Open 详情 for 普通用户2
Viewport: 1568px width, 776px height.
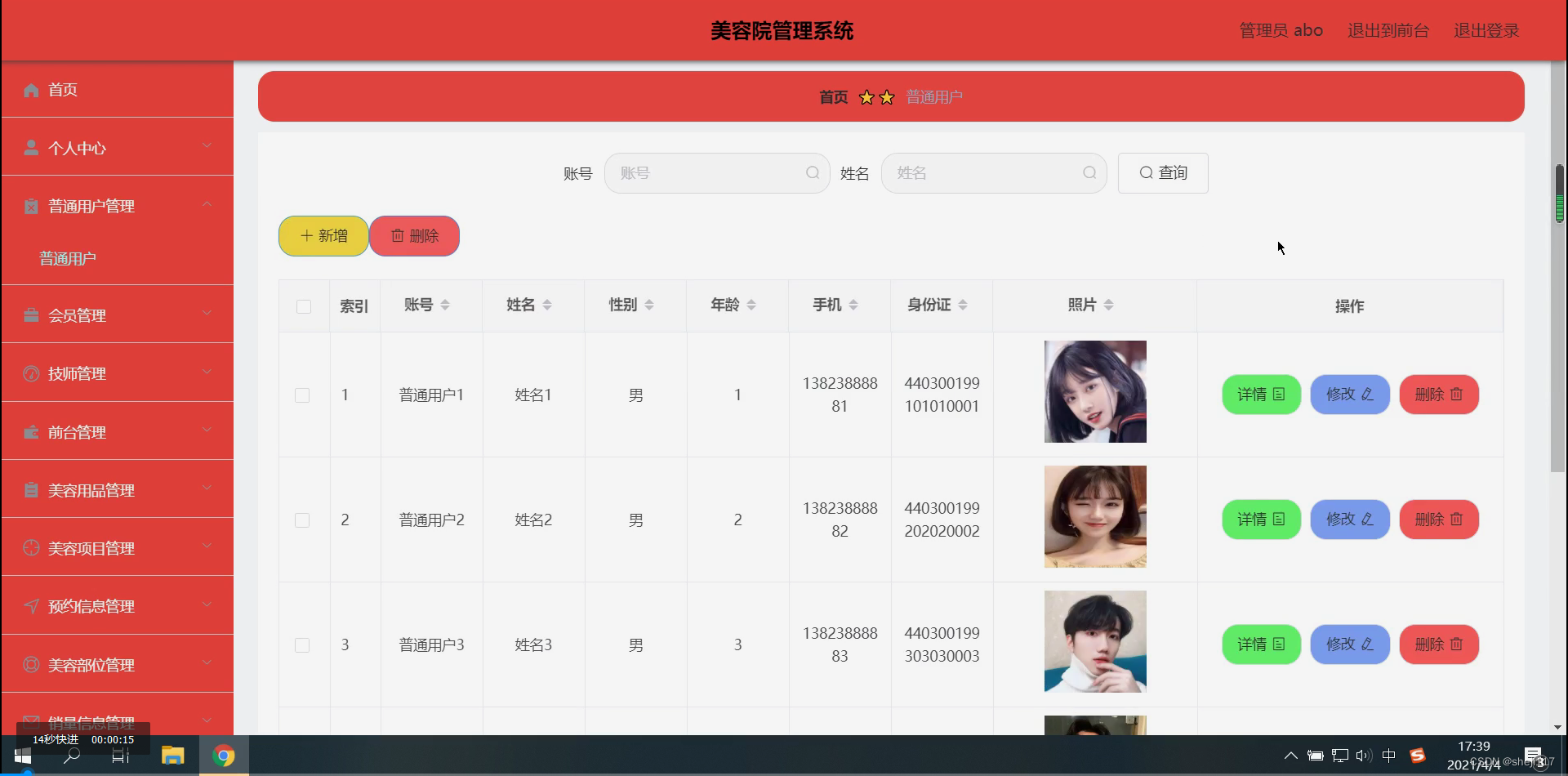coord(1261,519)
